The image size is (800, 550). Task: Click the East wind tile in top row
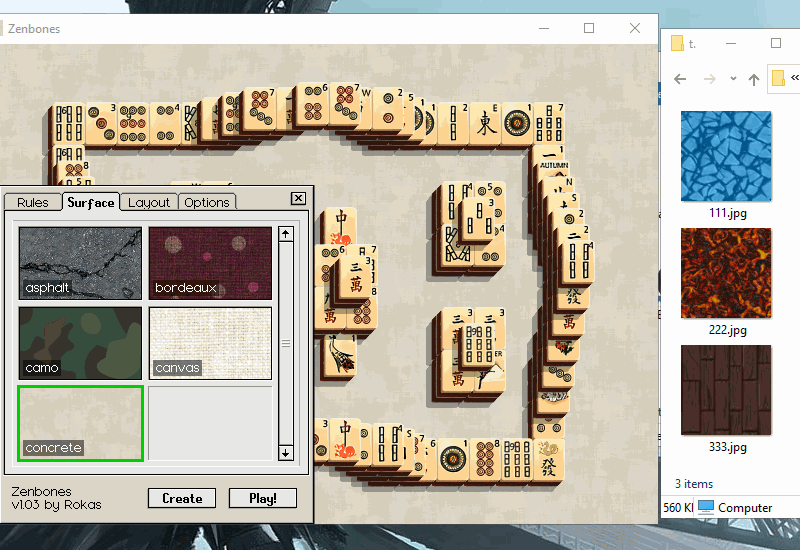486,123
